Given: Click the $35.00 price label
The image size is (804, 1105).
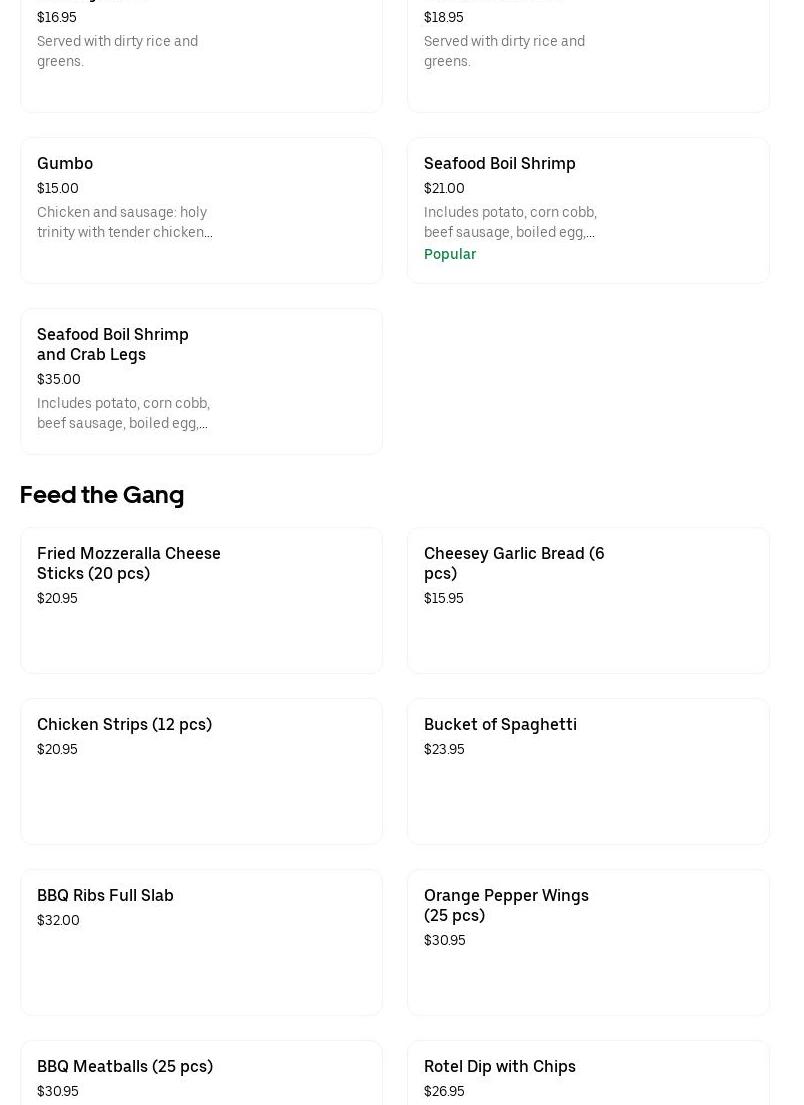Looking at the screenshot, I should (59, 379).
